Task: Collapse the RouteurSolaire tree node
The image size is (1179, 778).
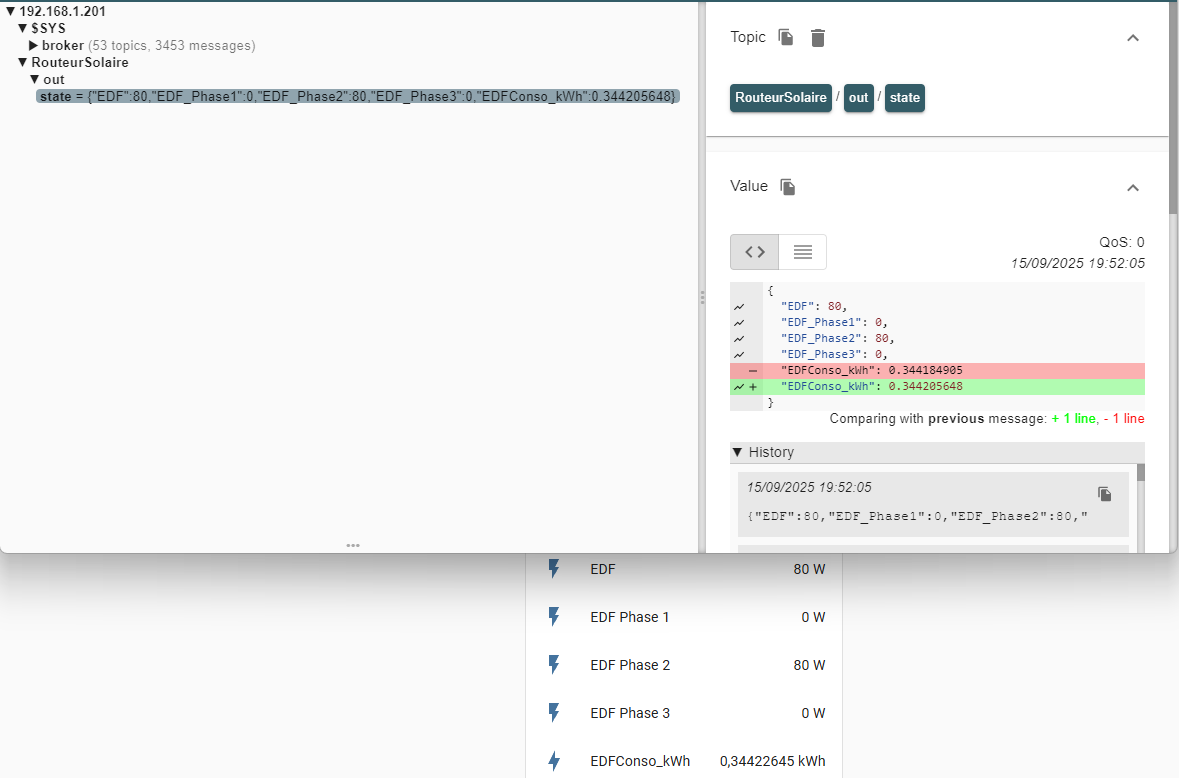Action: (23, 63)
